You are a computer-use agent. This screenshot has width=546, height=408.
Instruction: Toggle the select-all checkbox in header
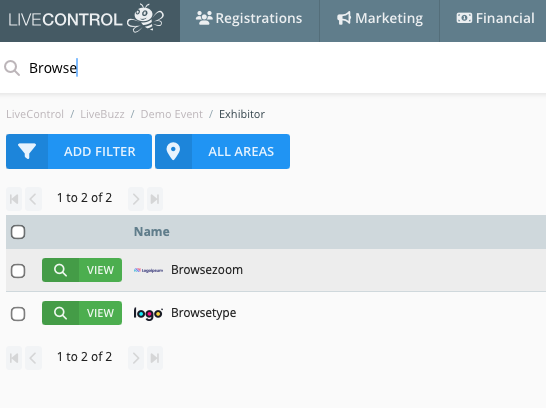pos(18,232)
